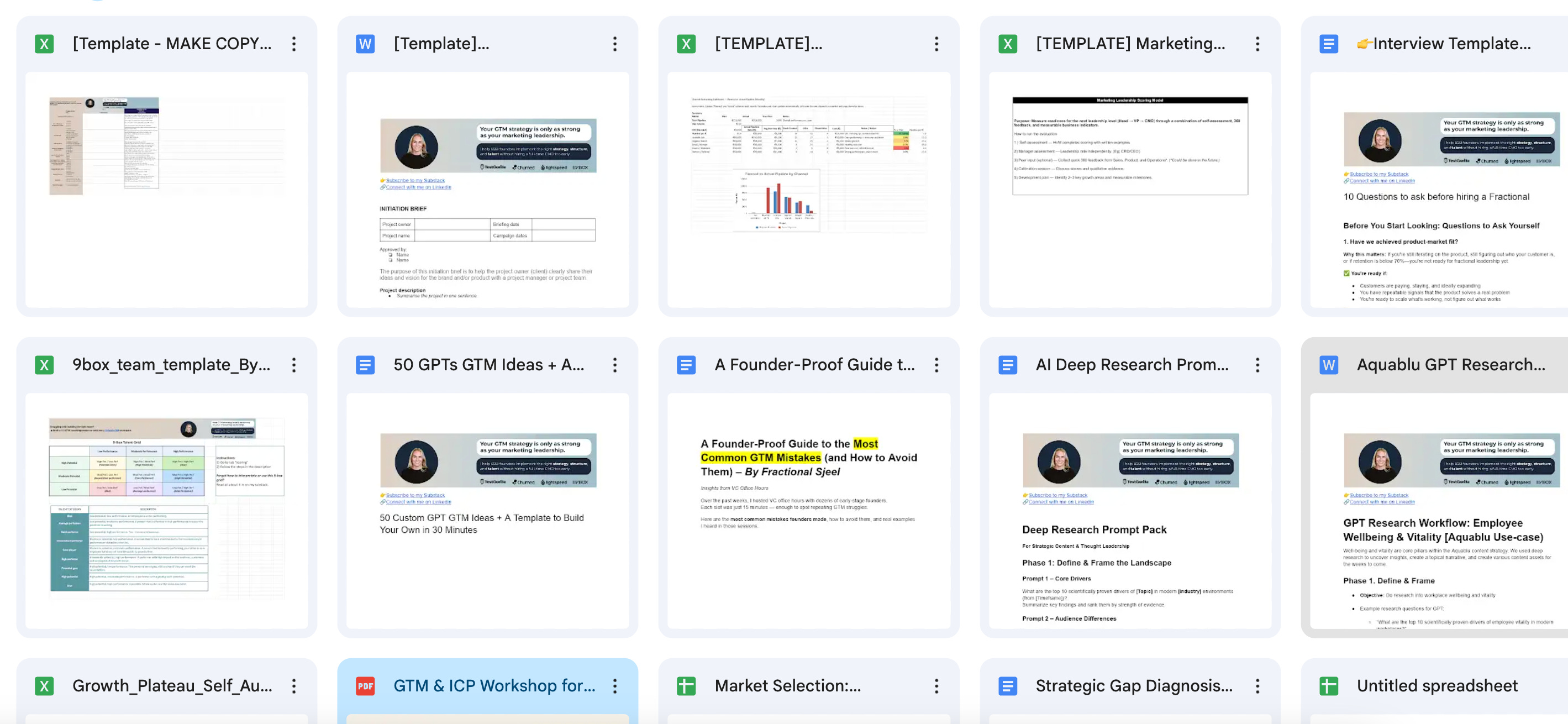The height and width of the screenshot is (724, 1568).
Task: Open the 50 GPTs GTM Ideas preview
Action: point(487,511)
